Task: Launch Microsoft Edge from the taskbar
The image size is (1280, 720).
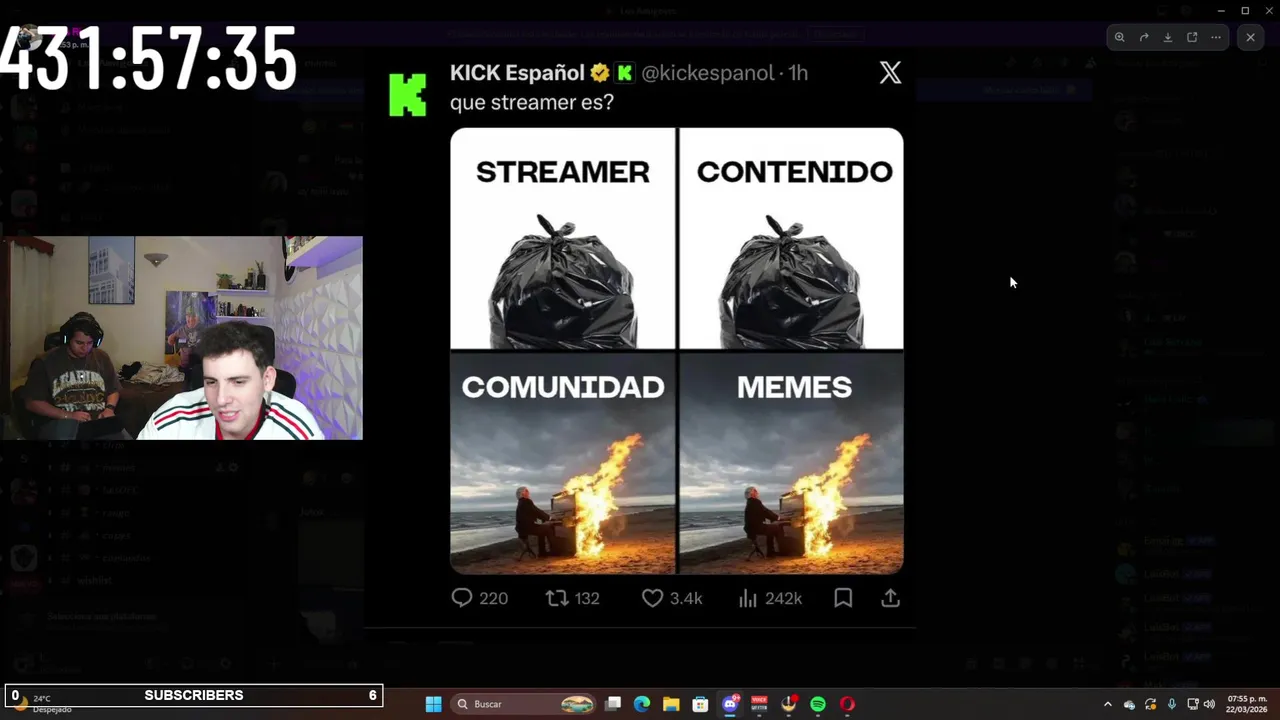Action: [x=642, y=704]
